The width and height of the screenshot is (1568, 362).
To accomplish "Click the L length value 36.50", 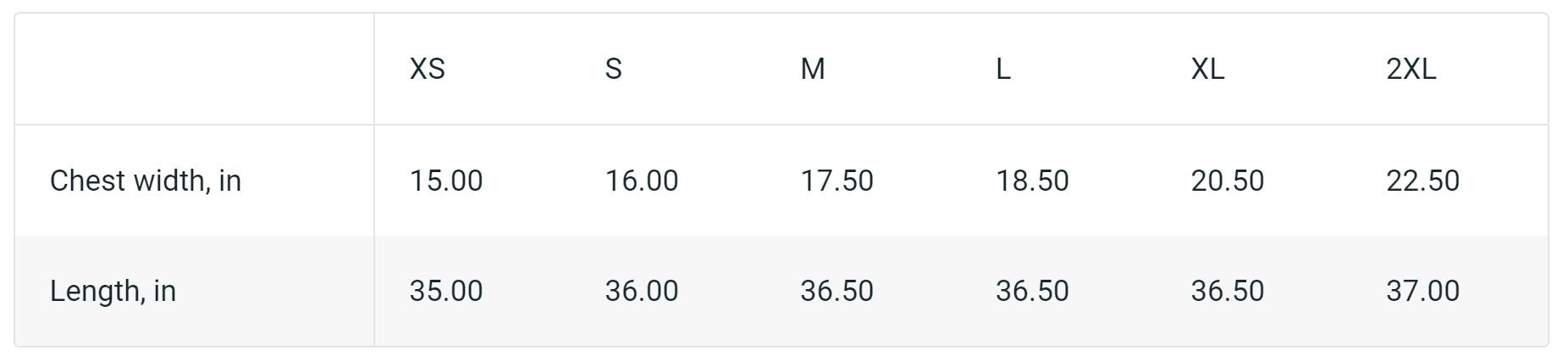I will click(x=1032, y=291).
